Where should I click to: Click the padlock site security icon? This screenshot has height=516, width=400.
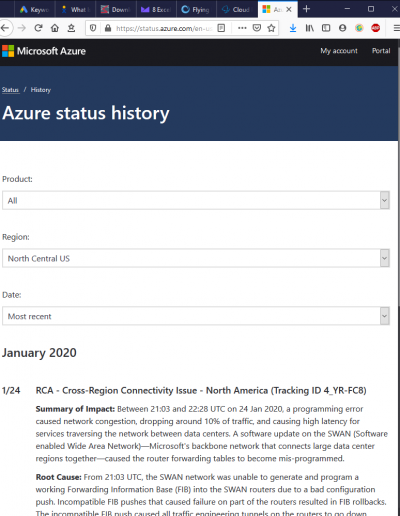pyautogui.click(x=108, y=28)
